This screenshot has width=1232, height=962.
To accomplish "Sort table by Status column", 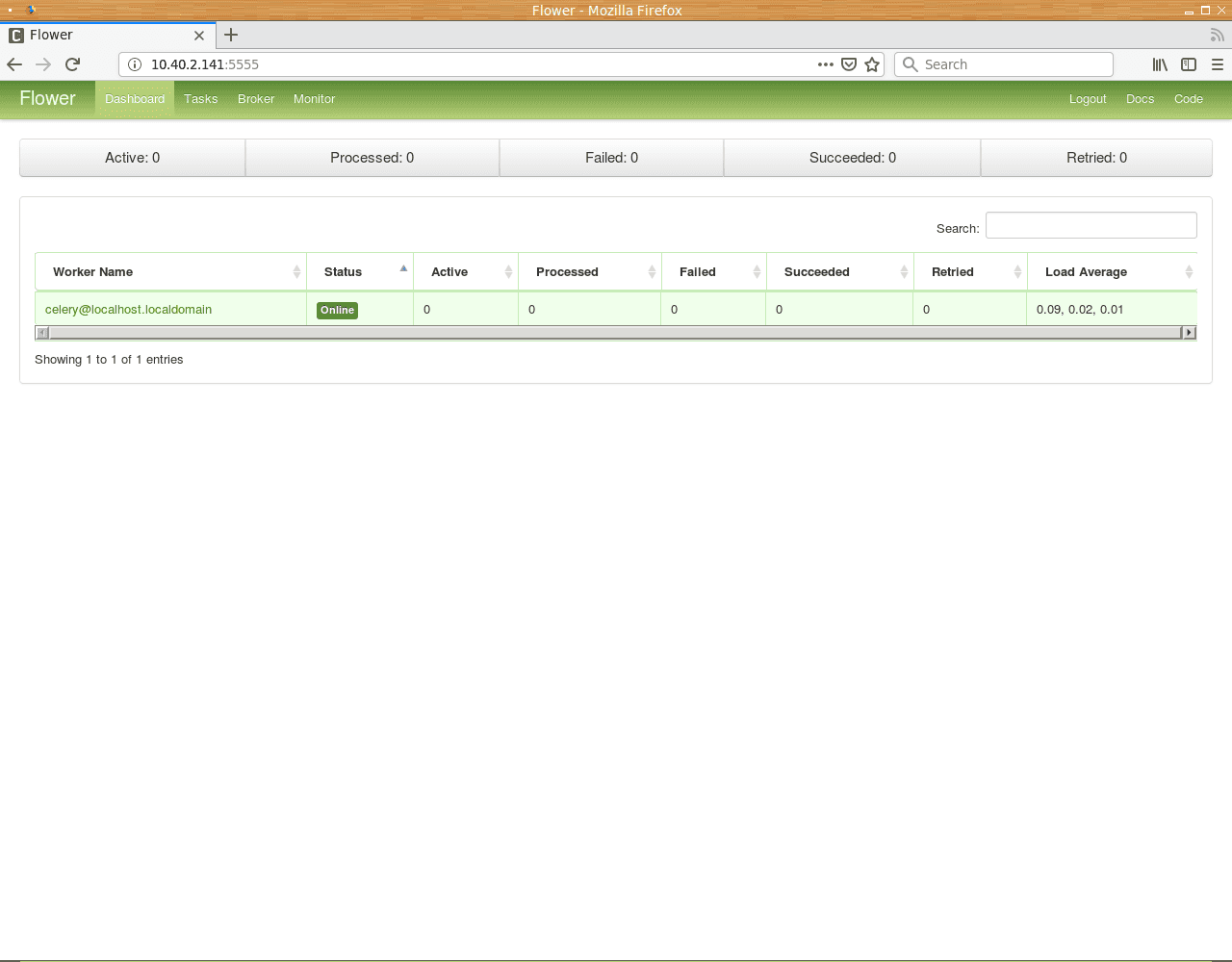I will [360, 272].
